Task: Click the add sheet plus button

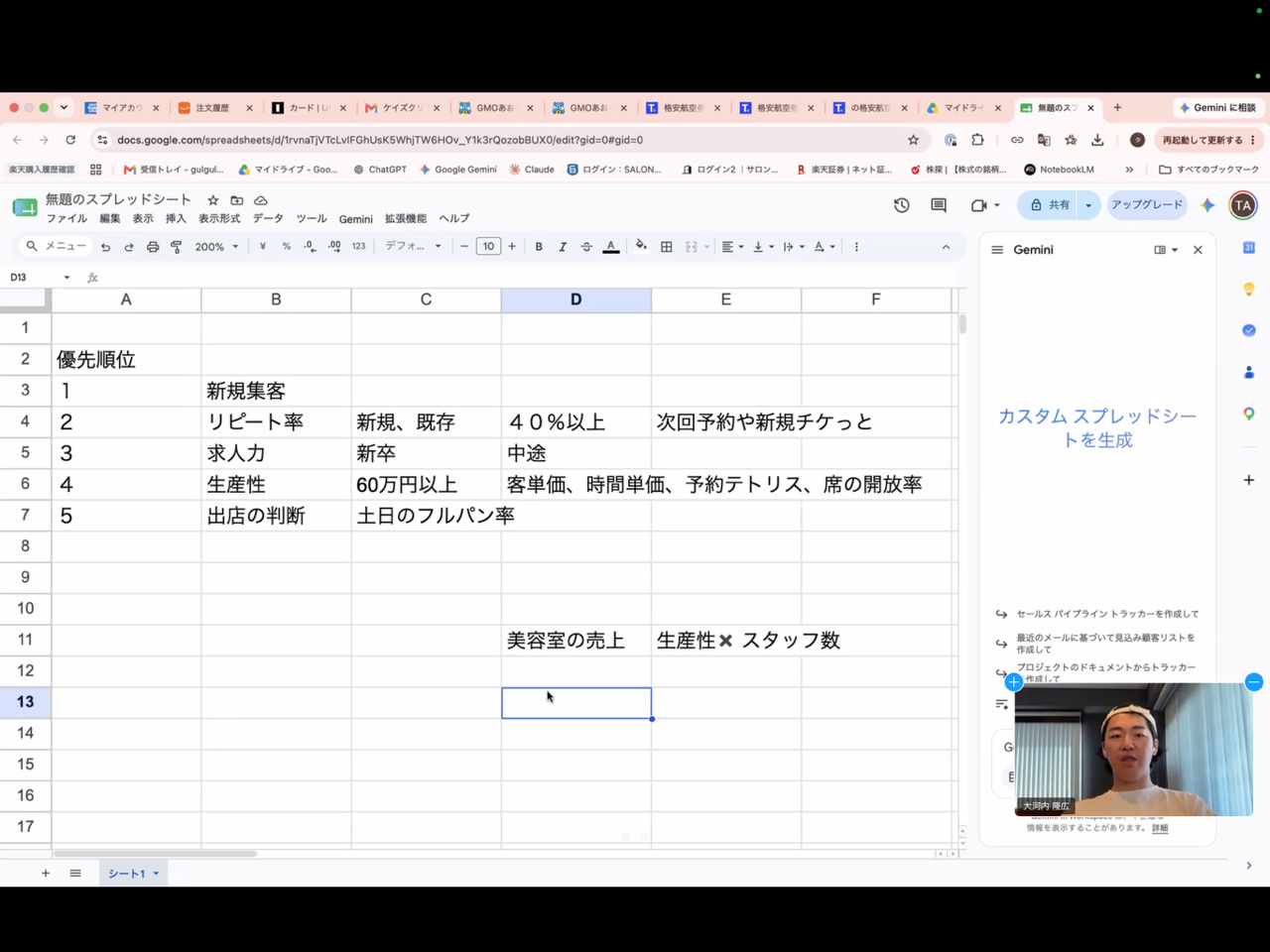Action: coord(46,873)
